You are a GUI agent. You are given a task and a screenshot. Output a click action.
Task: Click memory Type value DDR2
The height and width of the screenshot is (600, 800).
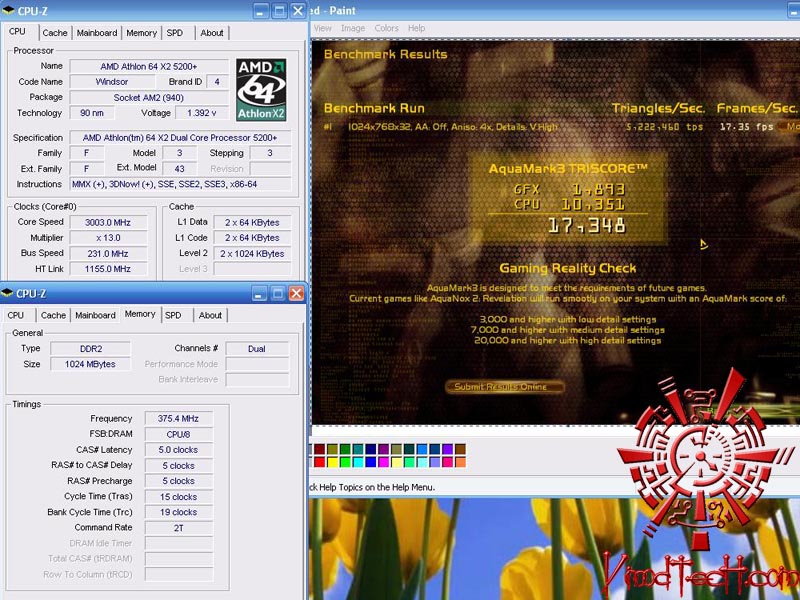pyautogui.click(x=91, y=349)
